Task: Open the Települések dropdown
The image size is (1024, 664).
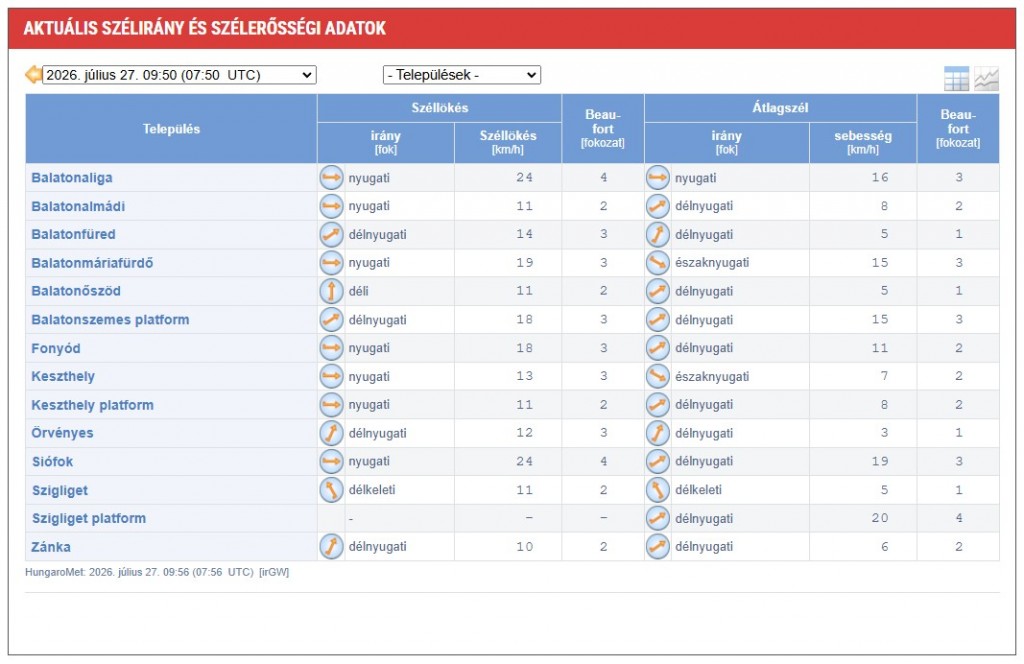Action: pyautogui.click(x=462, y=75)
